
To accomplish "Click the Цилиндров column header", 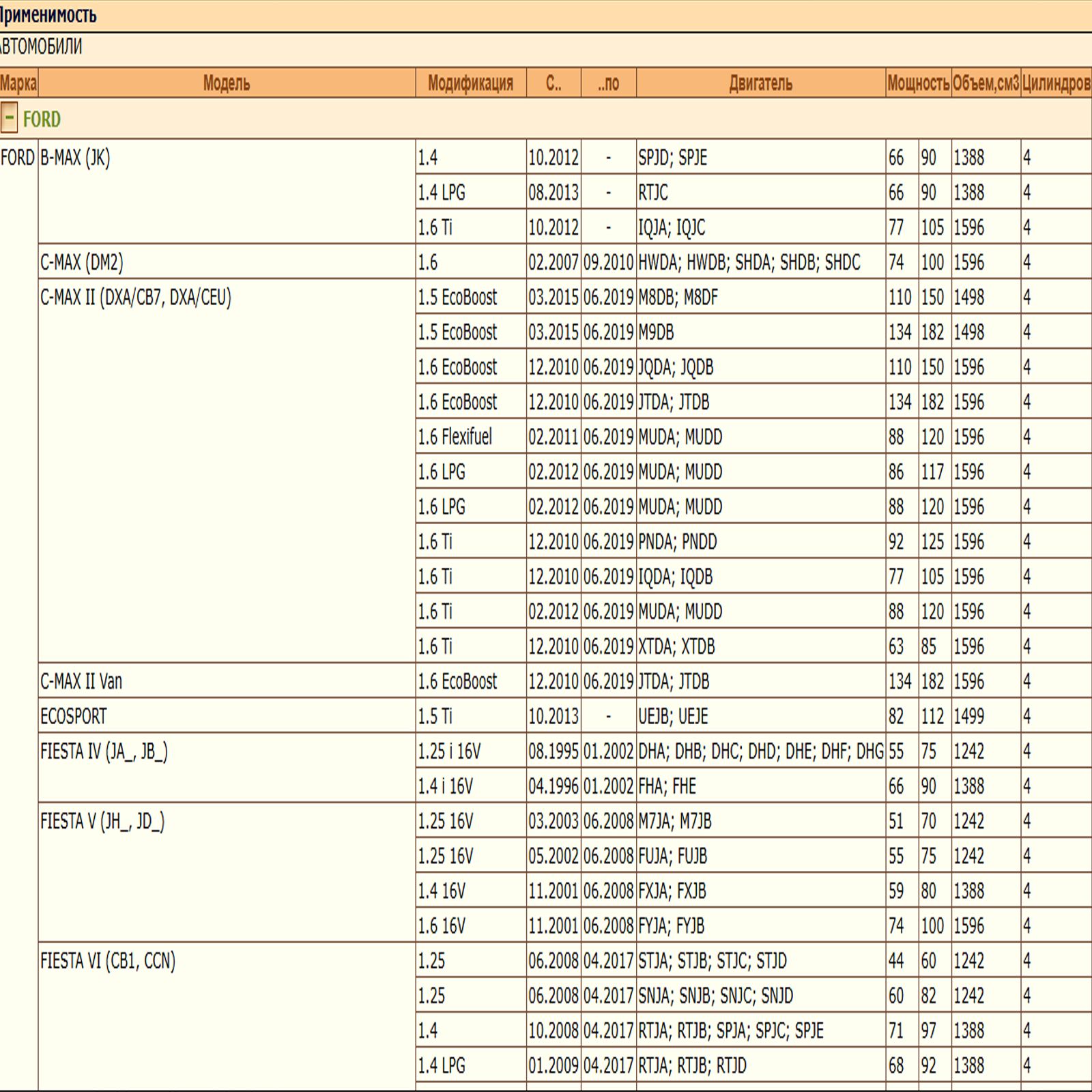I will point(1056,83).
